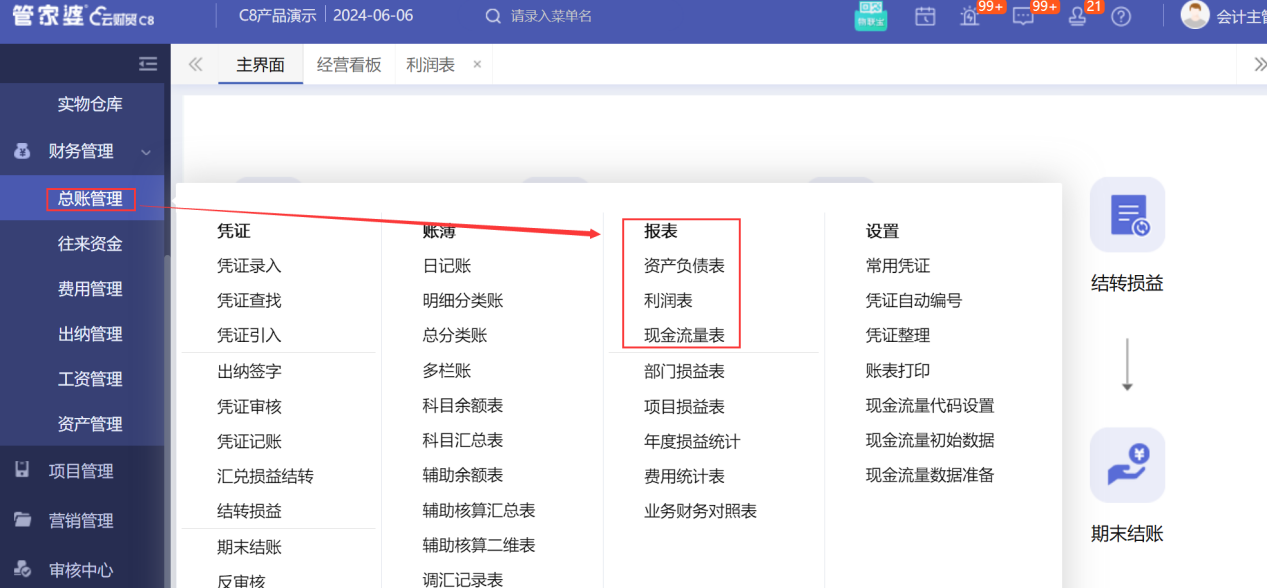Screen dimensions: 1267x588
Task: Collapse the left sidebar with double-chevron
Action: [x=196, y=63]
